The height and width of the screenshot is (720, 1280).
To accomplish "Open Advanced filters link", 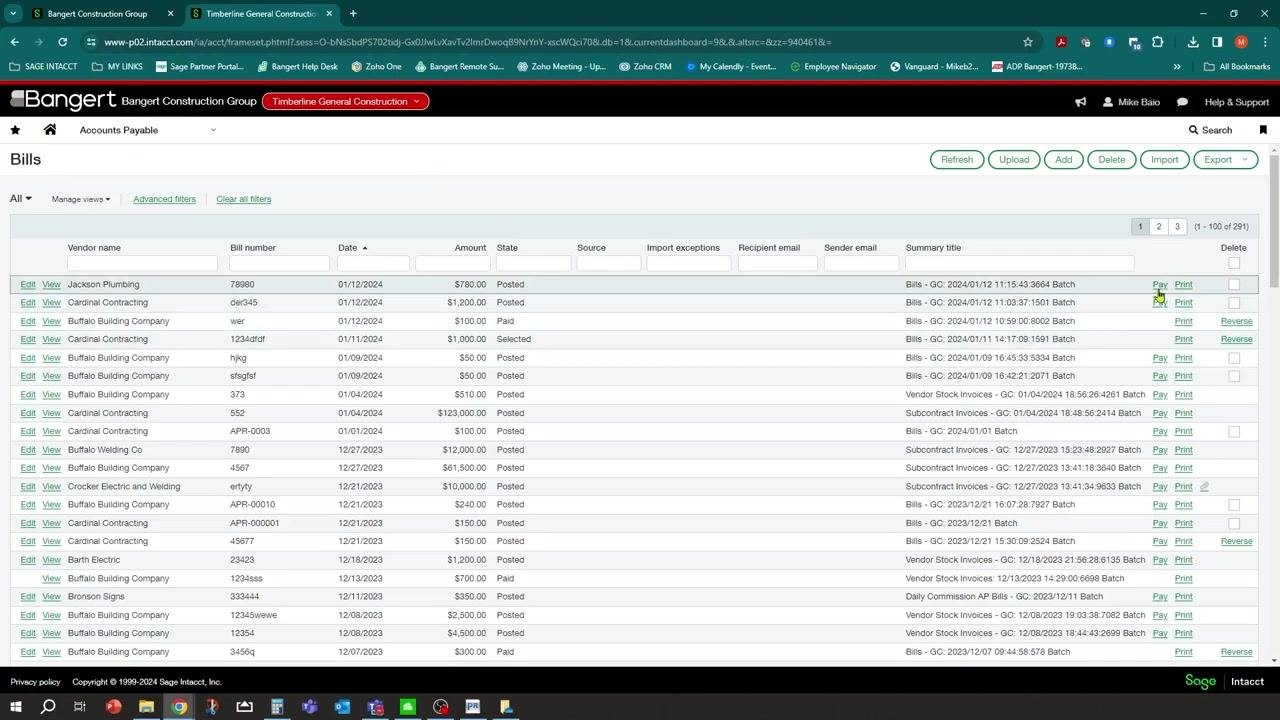I will pos(164,199).
